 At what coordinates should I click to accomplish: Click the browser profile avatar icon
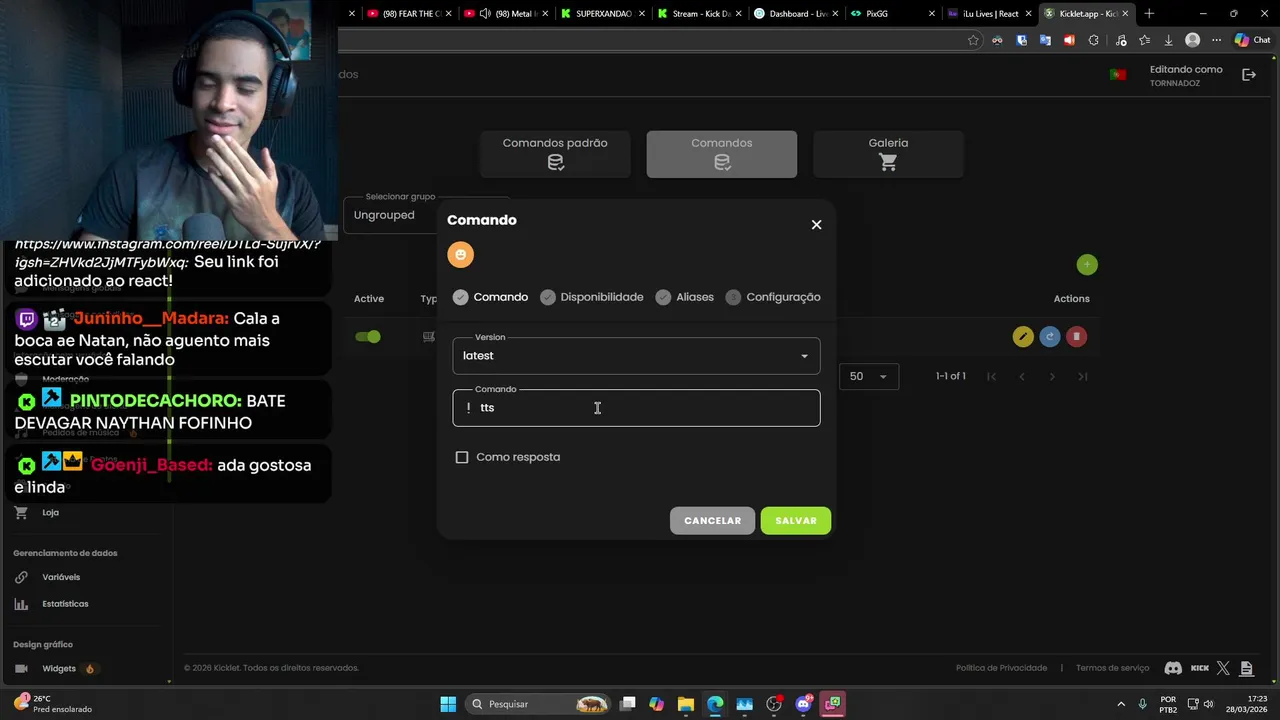(1192, 41)
